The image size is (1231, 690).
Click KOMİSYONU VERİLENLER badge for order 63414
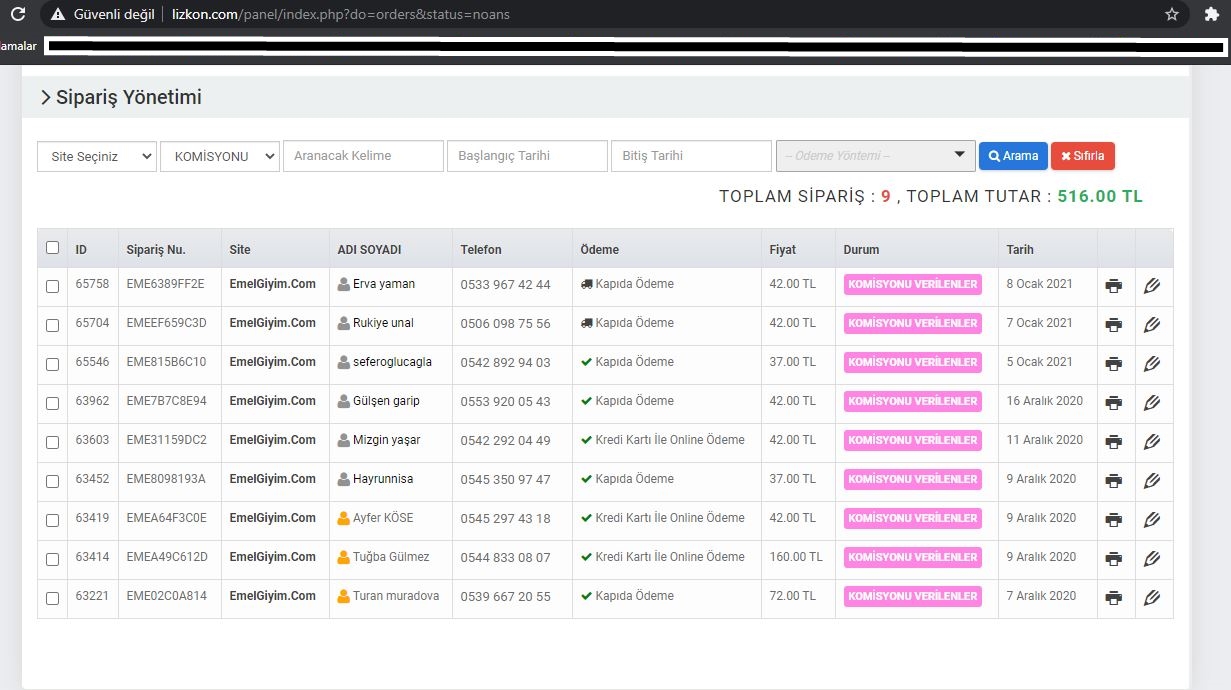[913, 557]
